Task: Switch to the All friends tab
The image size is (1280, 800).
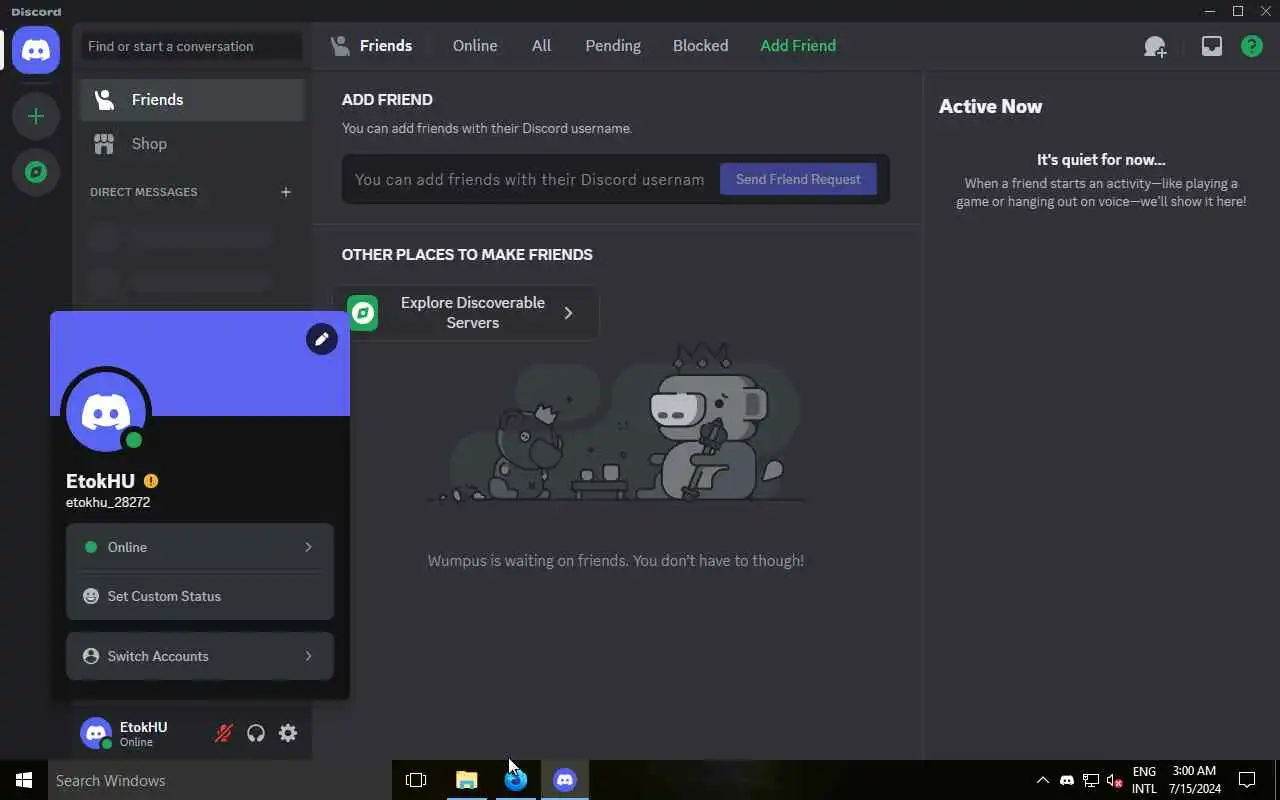Action: pyautogui.click(x=541, y=46)
